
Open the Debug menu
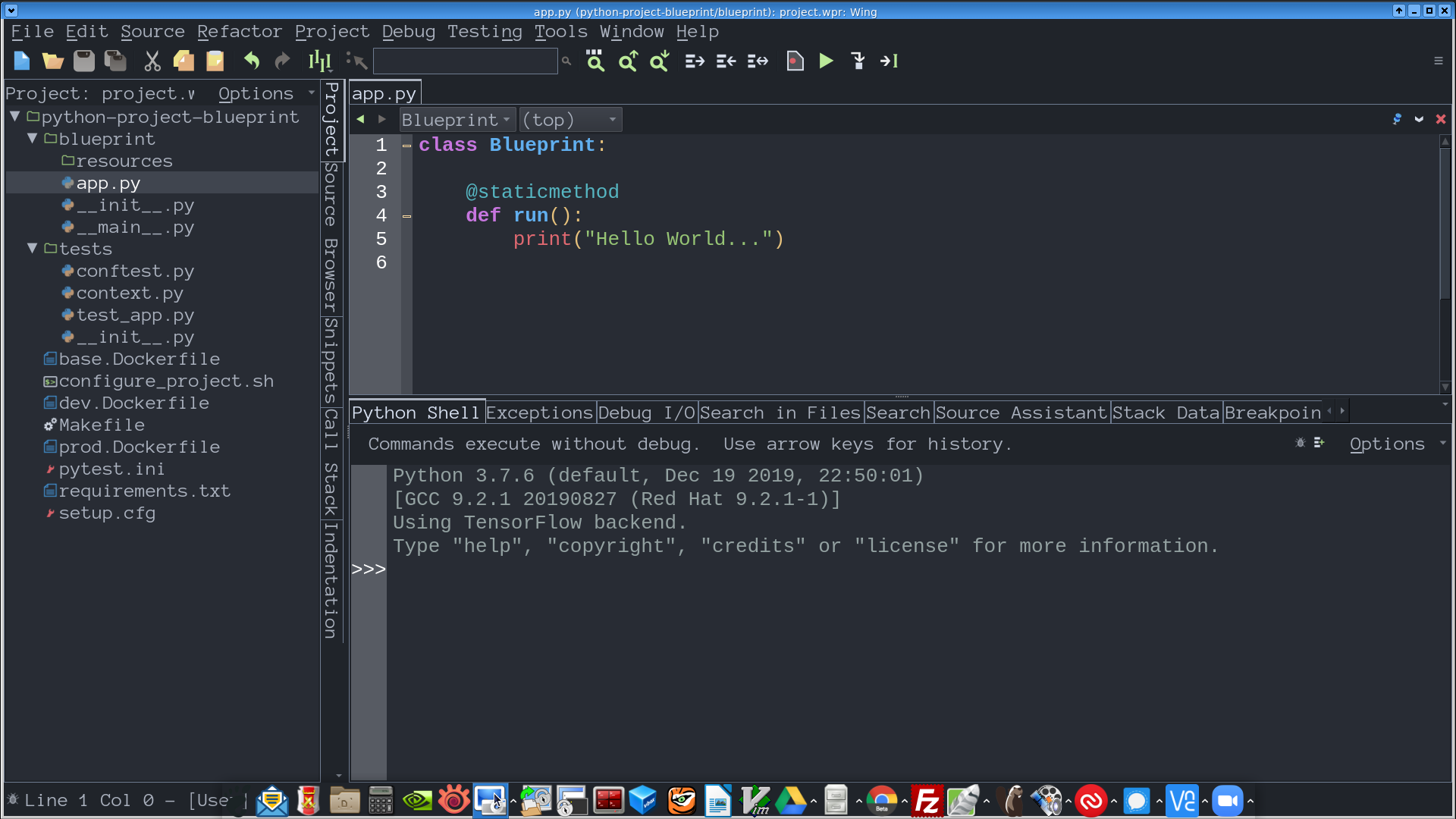click(409, 32)
